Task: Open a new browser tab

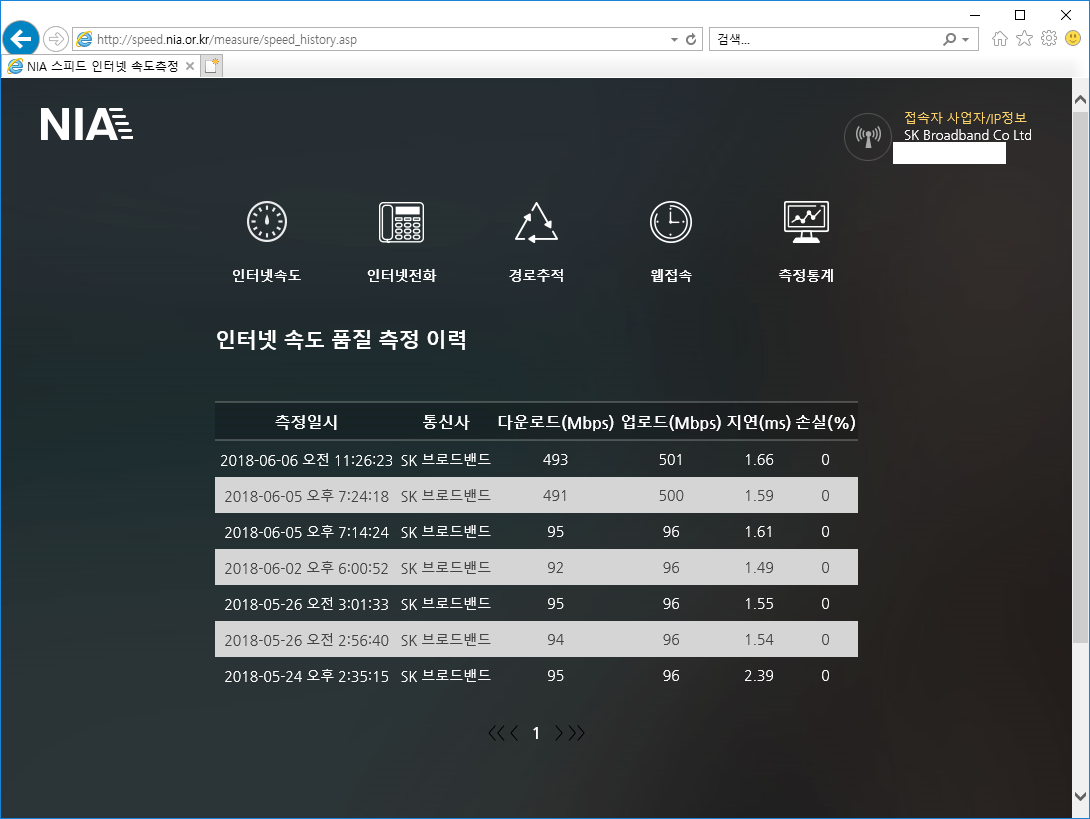Action: point(211,66)
